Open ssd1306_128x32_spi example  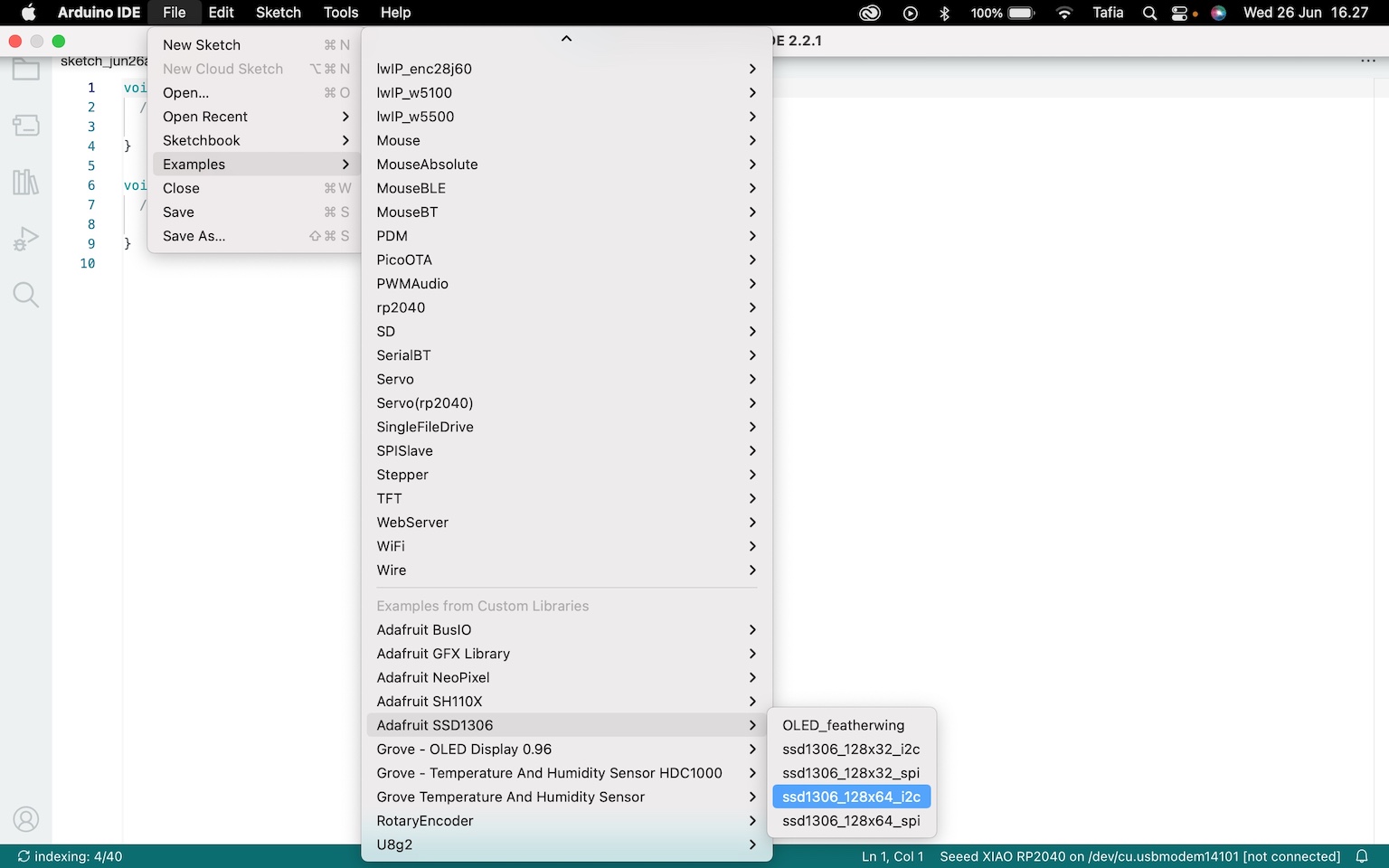[x=851, y=773]
